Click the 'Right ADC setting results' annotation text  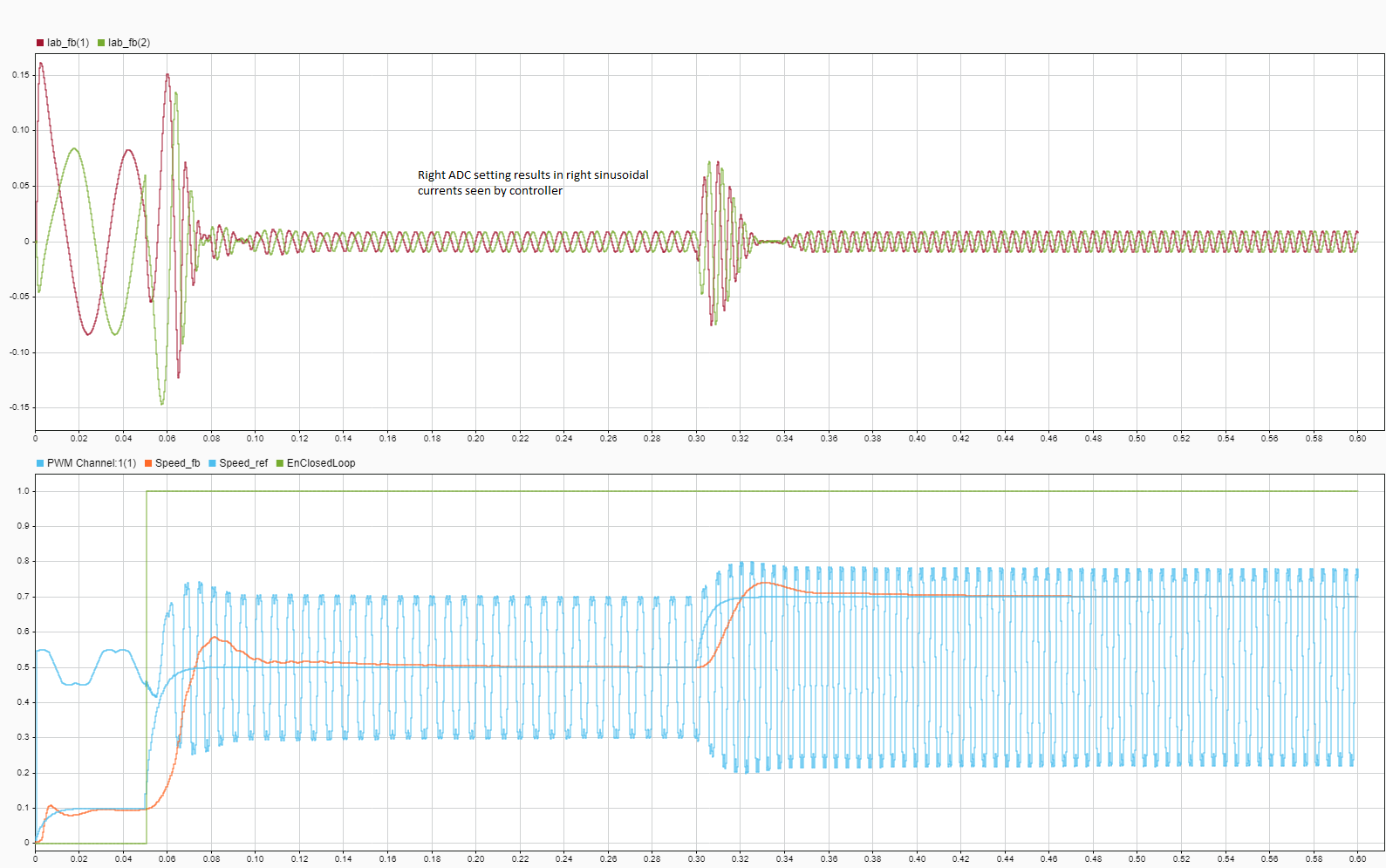pos(533,183)
